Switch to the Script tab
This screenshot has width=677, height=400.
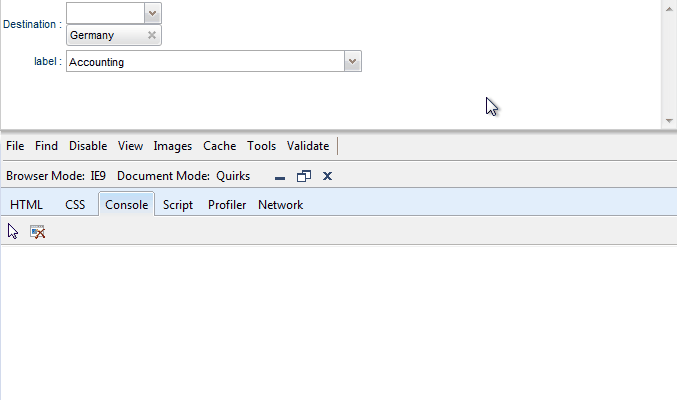tap(178, 205)
